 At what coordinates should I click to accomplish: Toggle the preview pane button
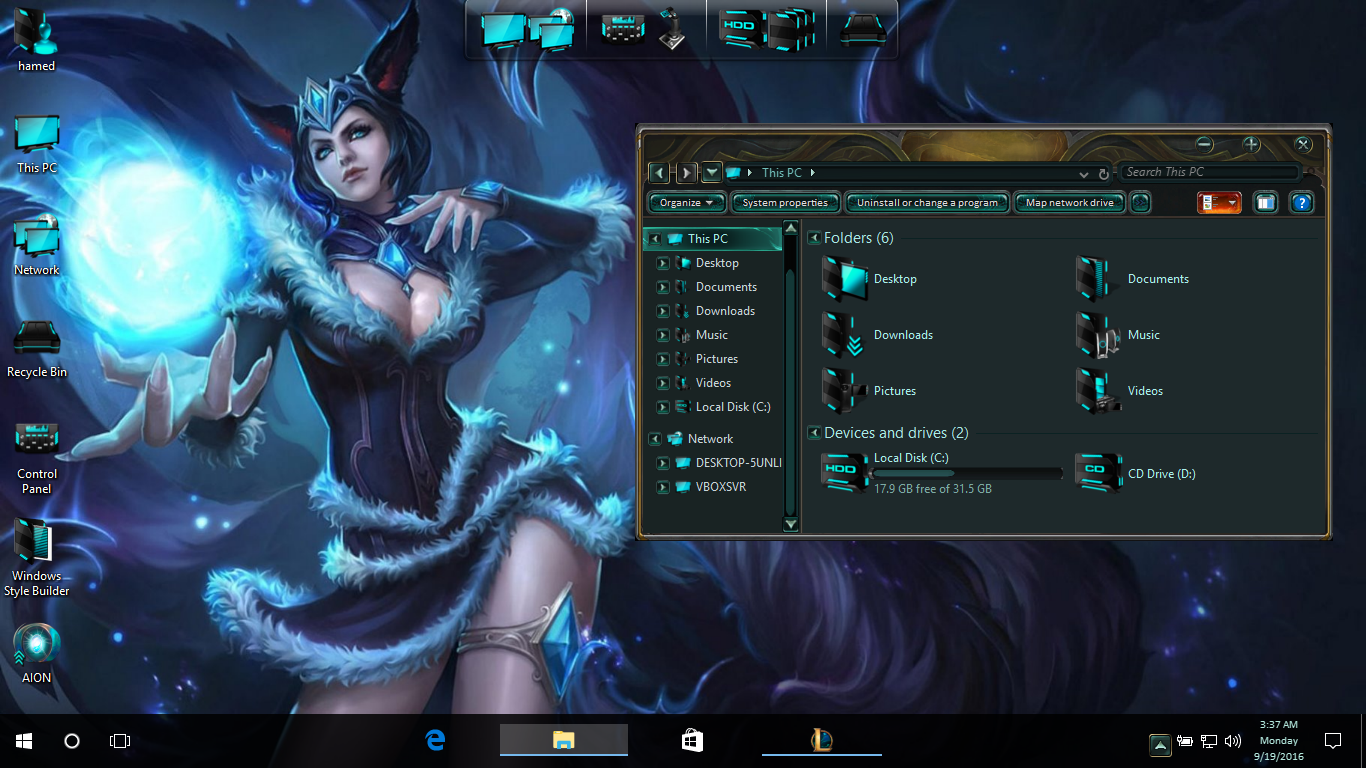click(1265, 203)
